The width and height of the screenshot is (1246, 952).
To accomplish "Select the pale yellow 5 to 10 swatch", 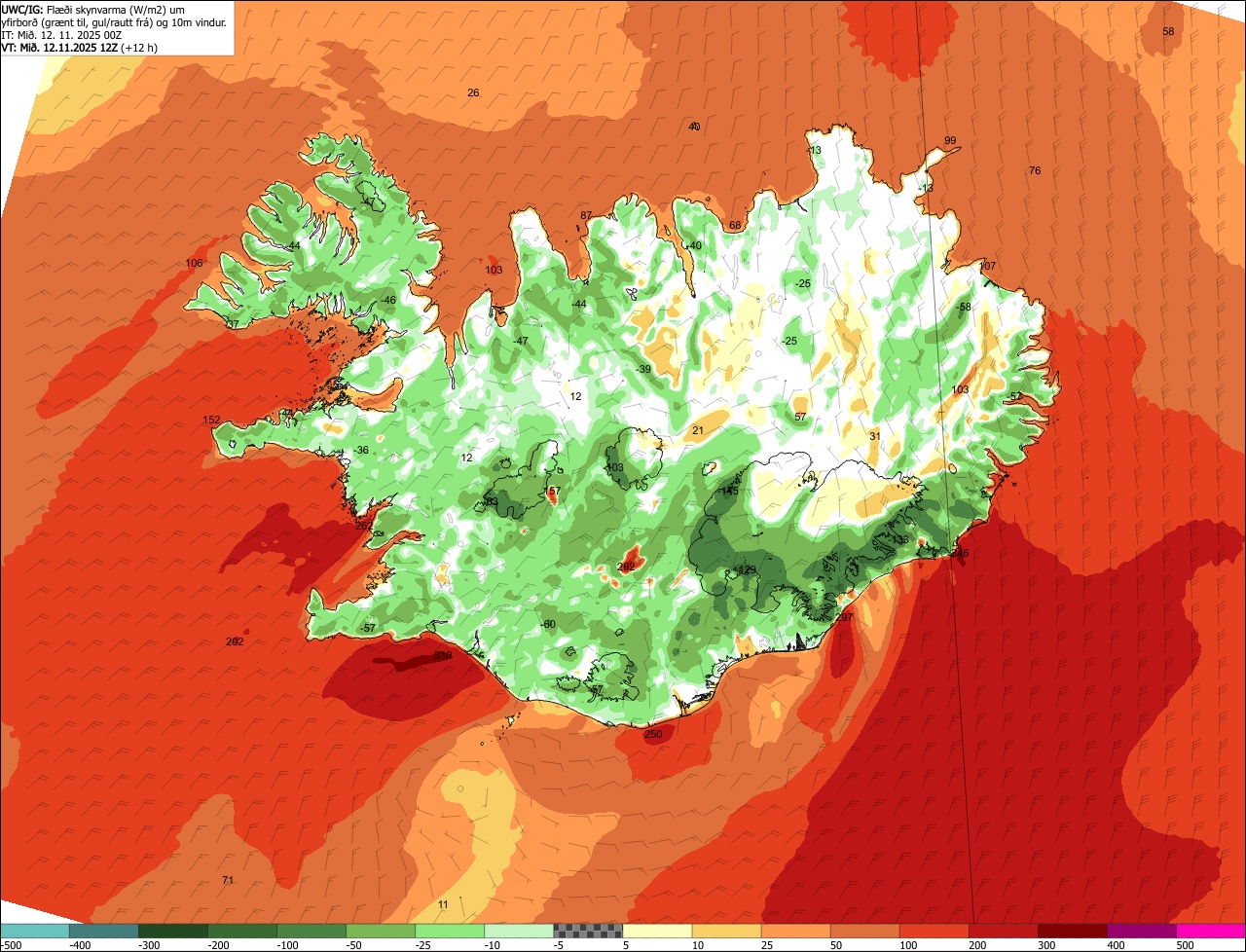I will tap(657, 931).
